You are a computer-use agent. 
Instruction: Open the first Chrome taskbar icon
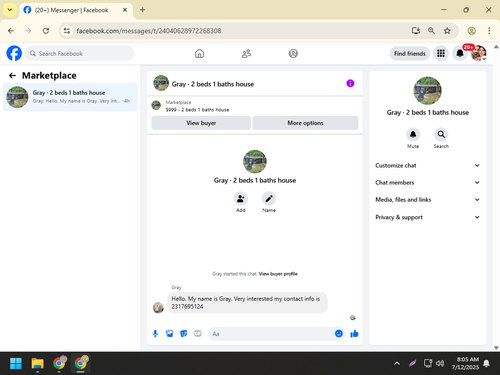pyautogui.click(x=59, y=363)
